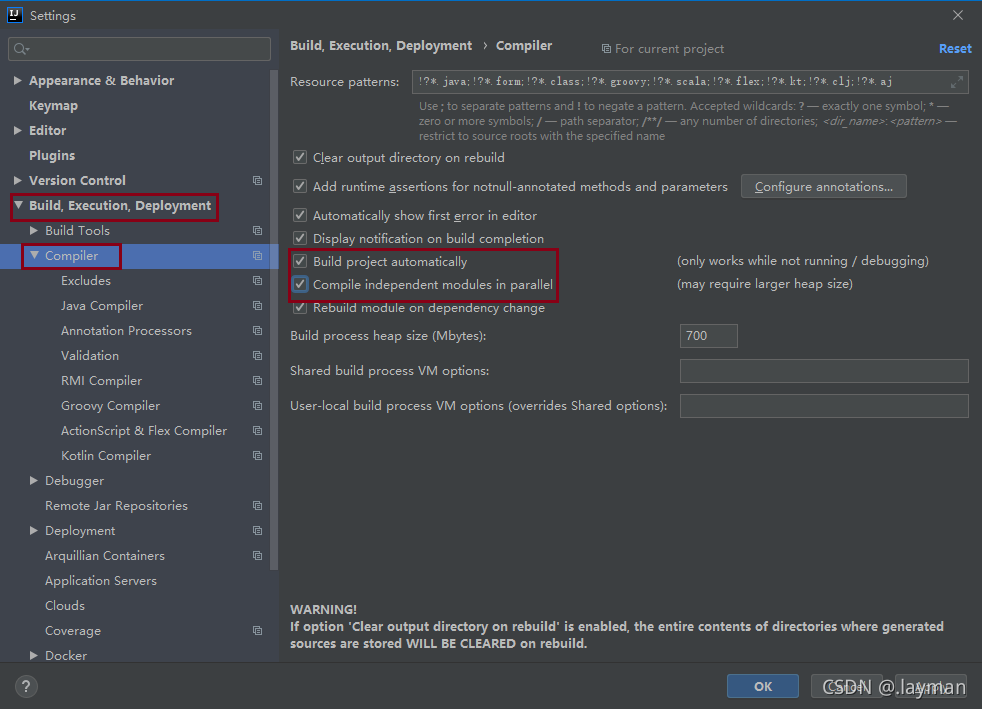The image size is (982, 709).
Task: Open the Clouds settings page
Action: (65, 606)
